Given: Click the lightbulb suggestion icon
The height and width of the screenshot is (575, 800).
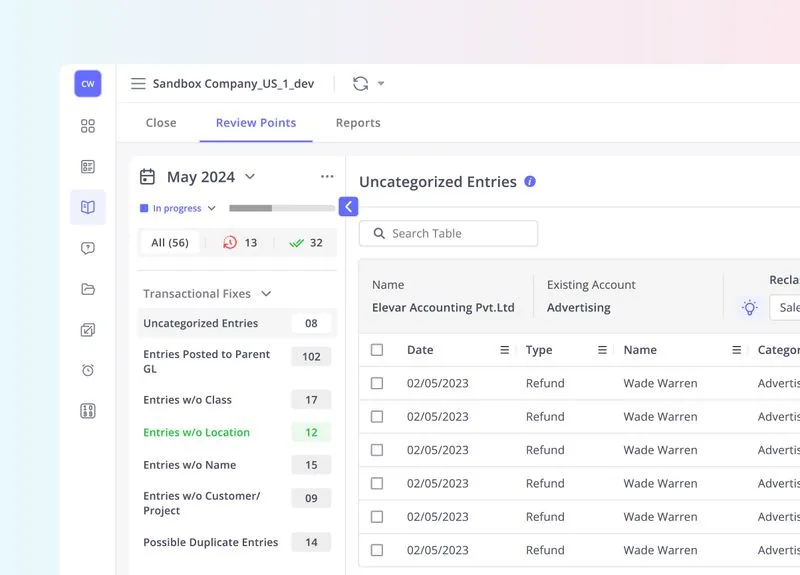Looking at the screenshot, I should [749, 308].
